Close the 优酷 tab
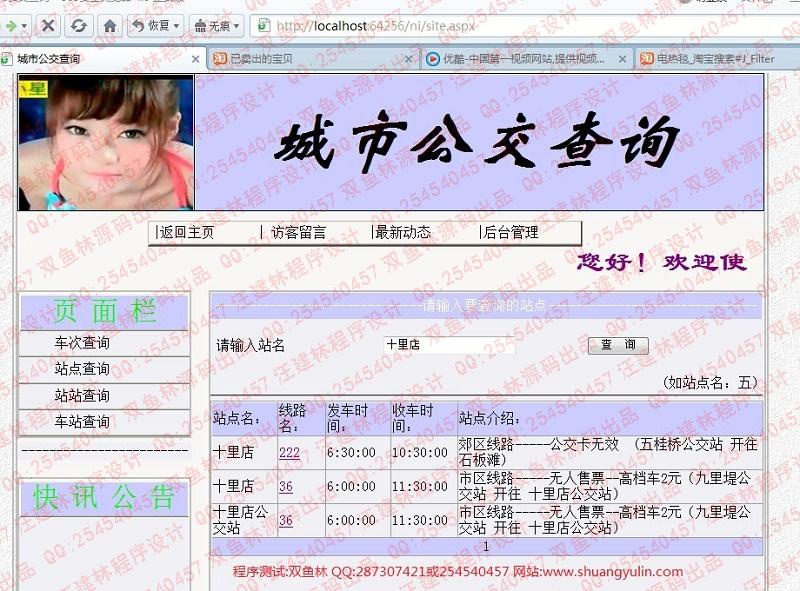This screenshot has height=591, width=800. coord(622,59)
